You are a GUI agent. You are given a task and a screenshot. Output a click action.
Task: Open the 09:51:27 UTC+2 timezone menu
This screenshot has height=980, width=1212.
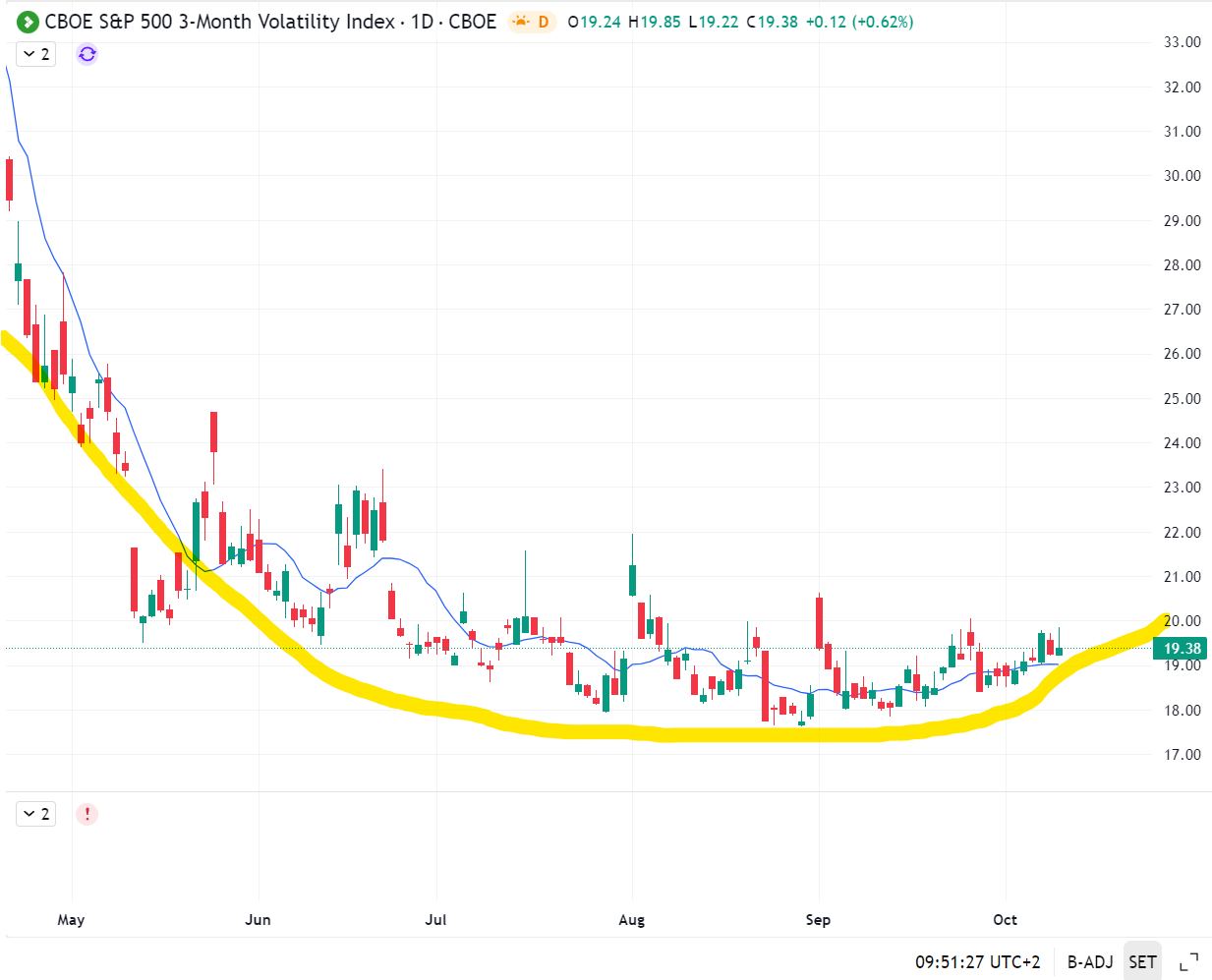coord(977,962)
